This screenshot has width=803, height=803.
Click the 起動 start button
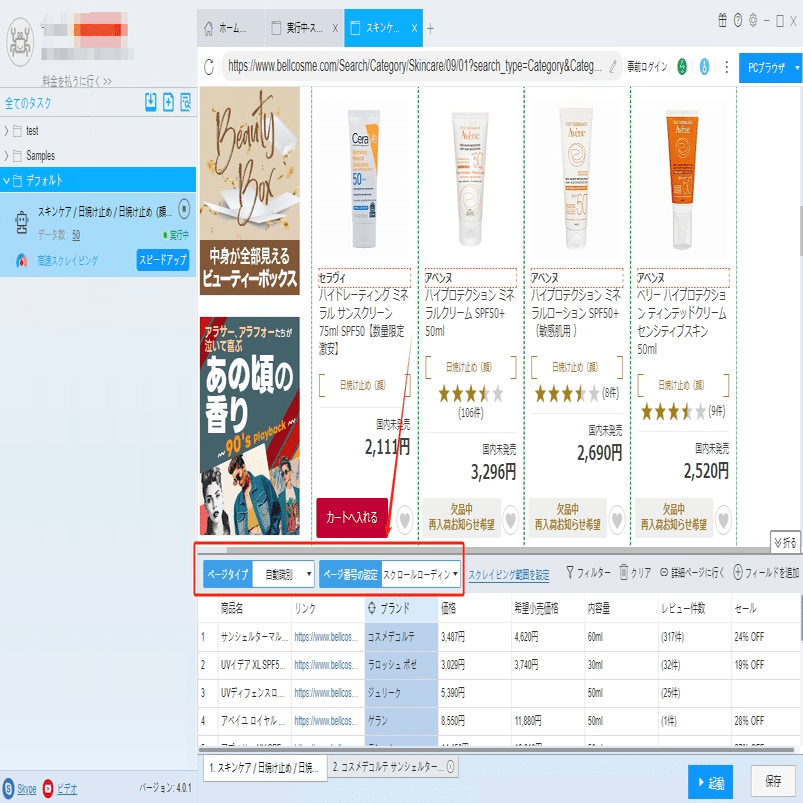tap(710, 781)
